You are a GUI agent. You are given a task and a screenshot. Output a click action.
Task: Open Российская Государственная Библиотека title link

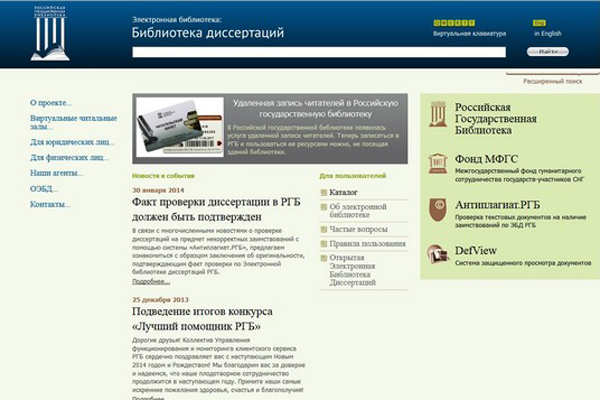click(496, 118)
